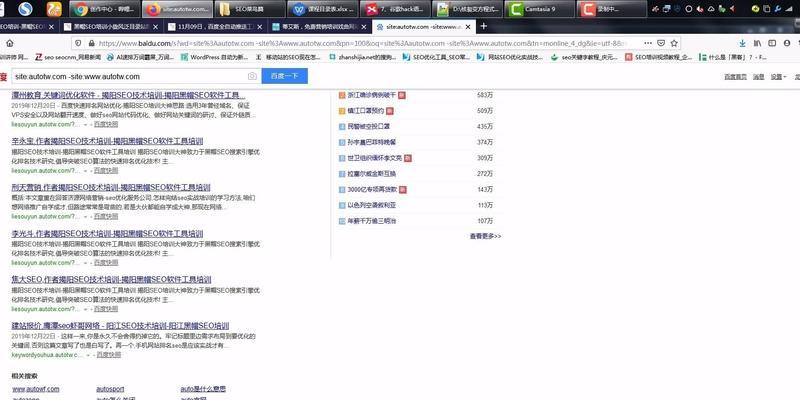Open the 邢天营销 search result title
Screen dimensions: 800x400
click(x=111, y=187)
